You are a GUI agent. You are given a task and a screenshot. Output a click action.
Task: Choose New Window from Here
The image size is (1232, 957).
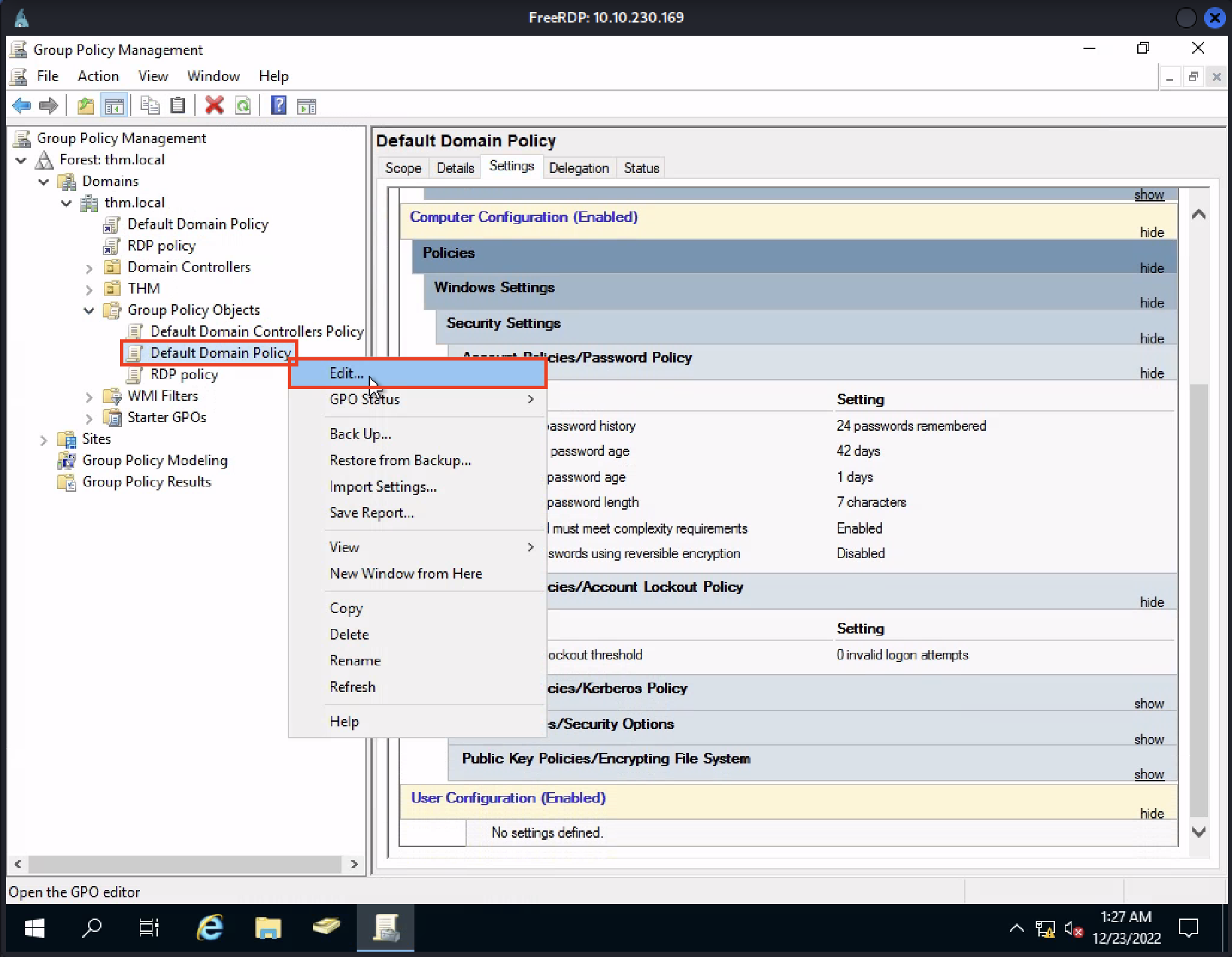[x=417, y=574]
